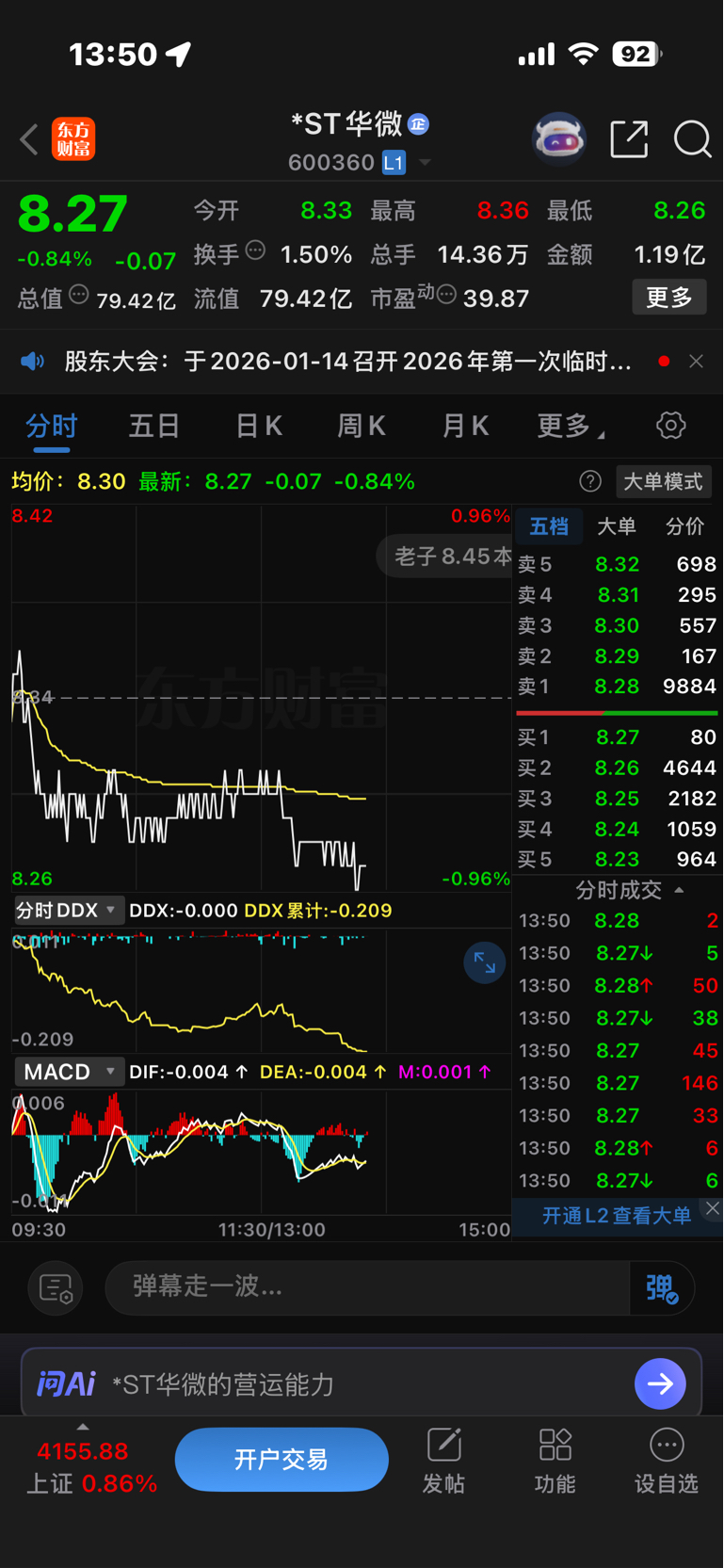The image size is (724, 1568).
Task: Select the 大单 tab
Action: click(617, 526)
